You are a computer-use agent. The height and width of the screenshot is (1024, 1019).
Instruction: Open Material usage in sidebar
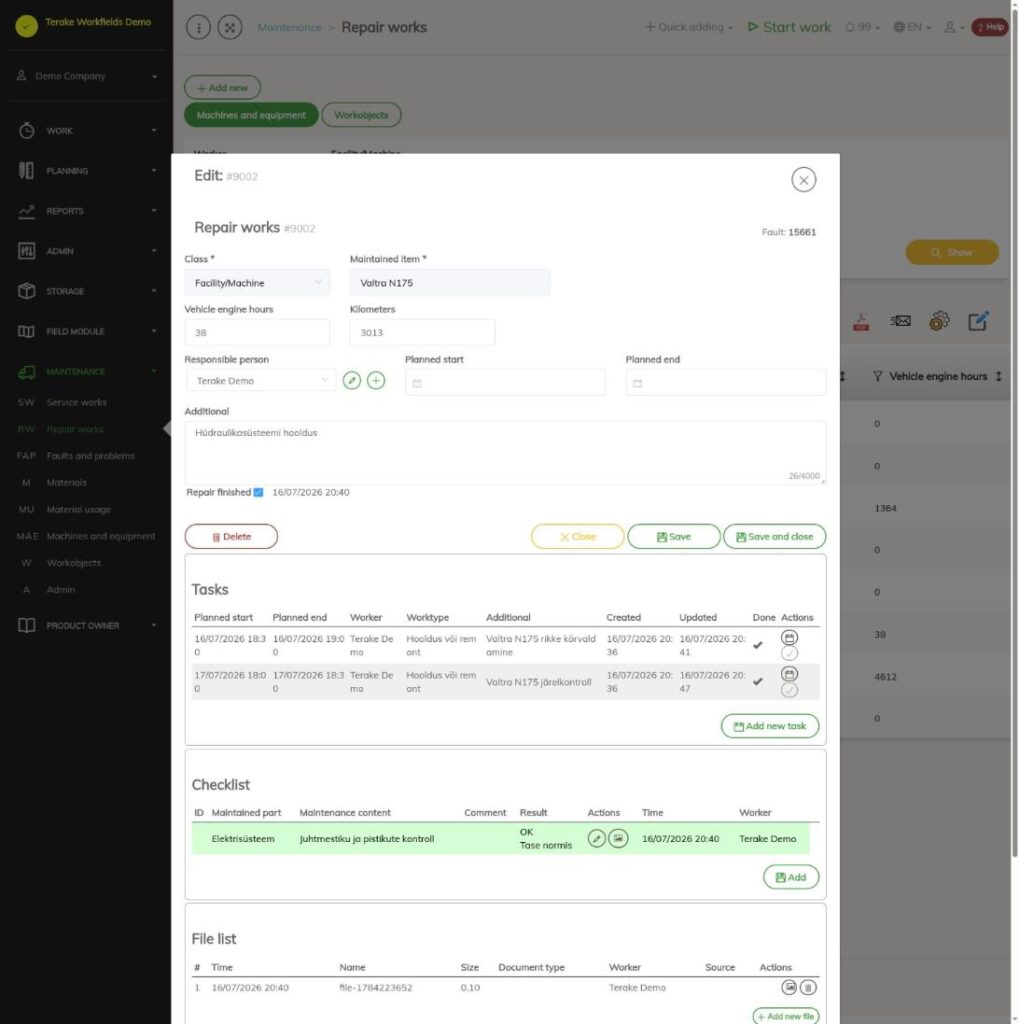[x=78, y=509]
